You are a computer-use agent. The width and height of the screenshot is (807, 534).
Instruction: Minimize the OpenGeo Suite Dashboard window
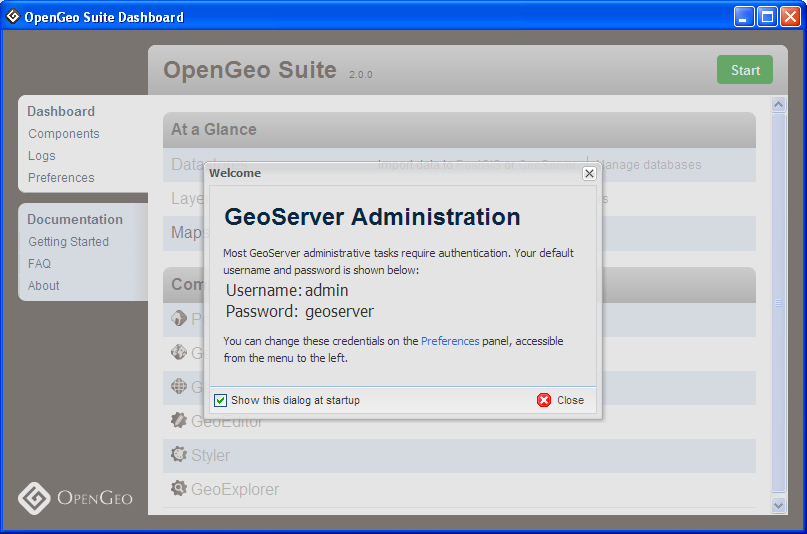pos(744,16)
